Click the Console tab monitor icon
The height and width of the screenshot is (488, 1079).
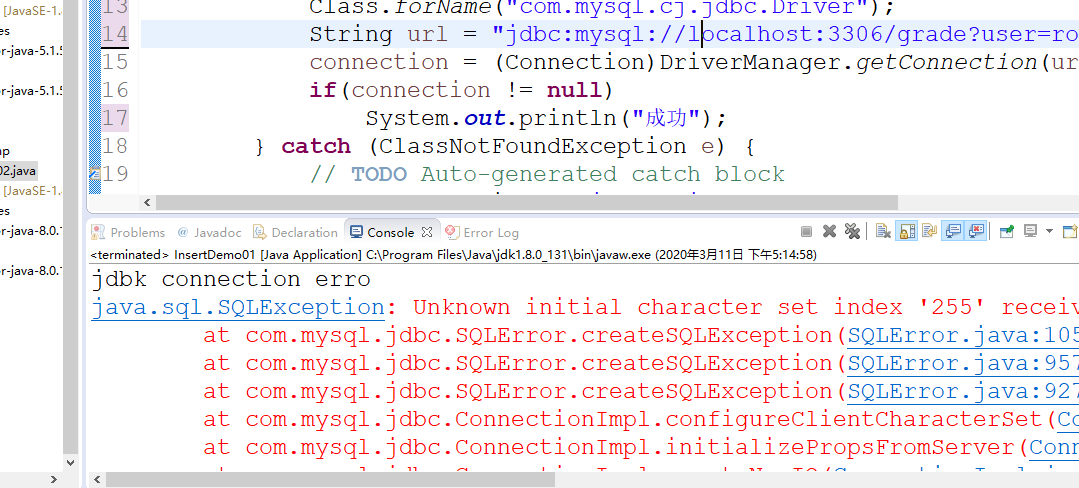coord(356,232)
